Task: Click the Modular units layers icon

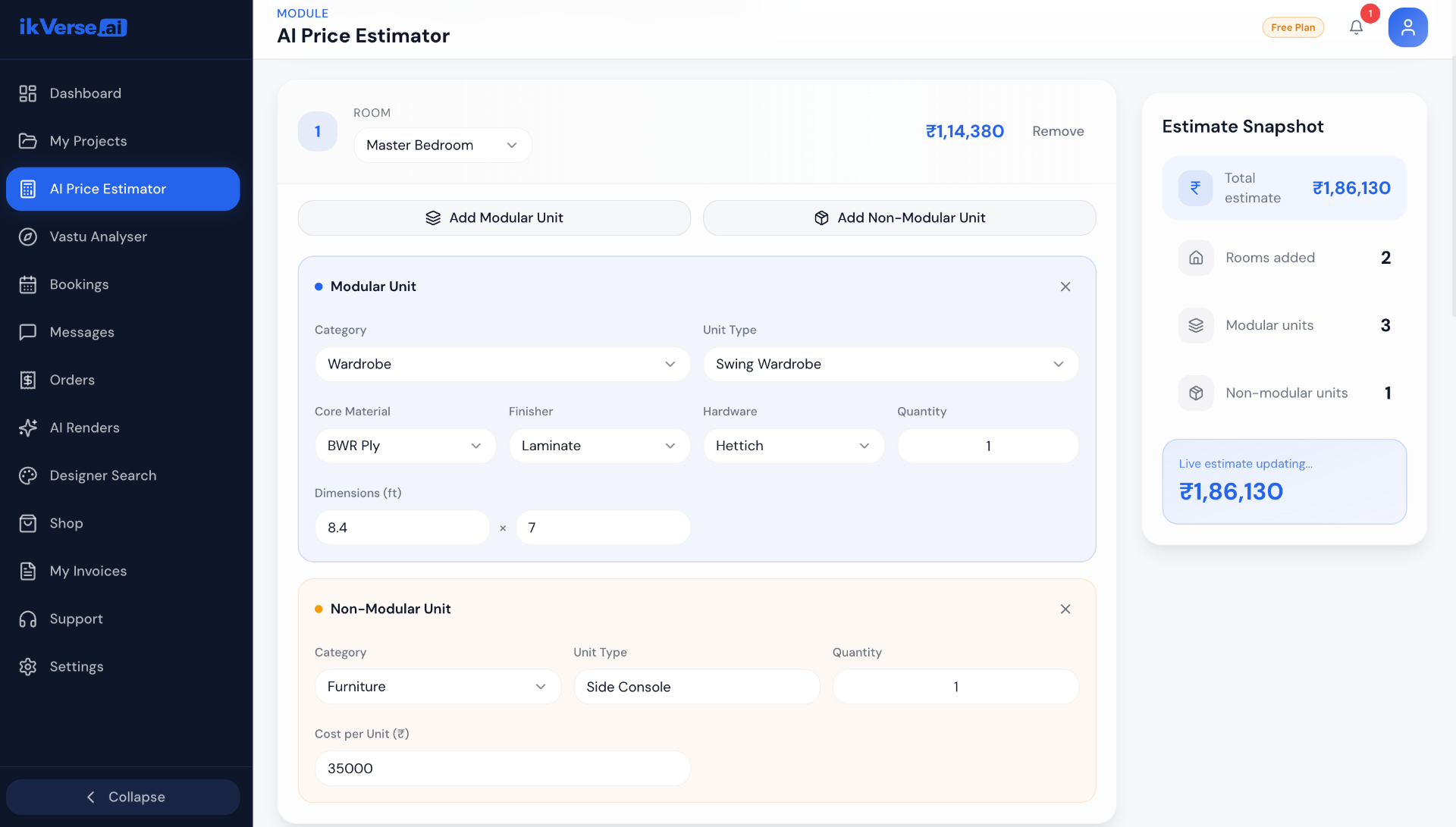Action: click(1196, 325)
